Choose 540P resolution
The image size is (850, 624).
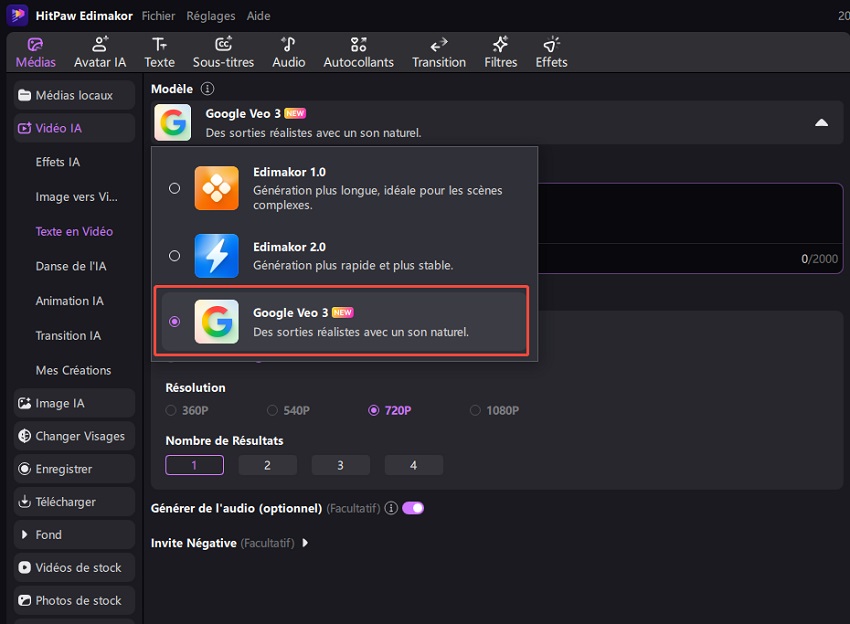pyautogui.click(x=288, y=410)
